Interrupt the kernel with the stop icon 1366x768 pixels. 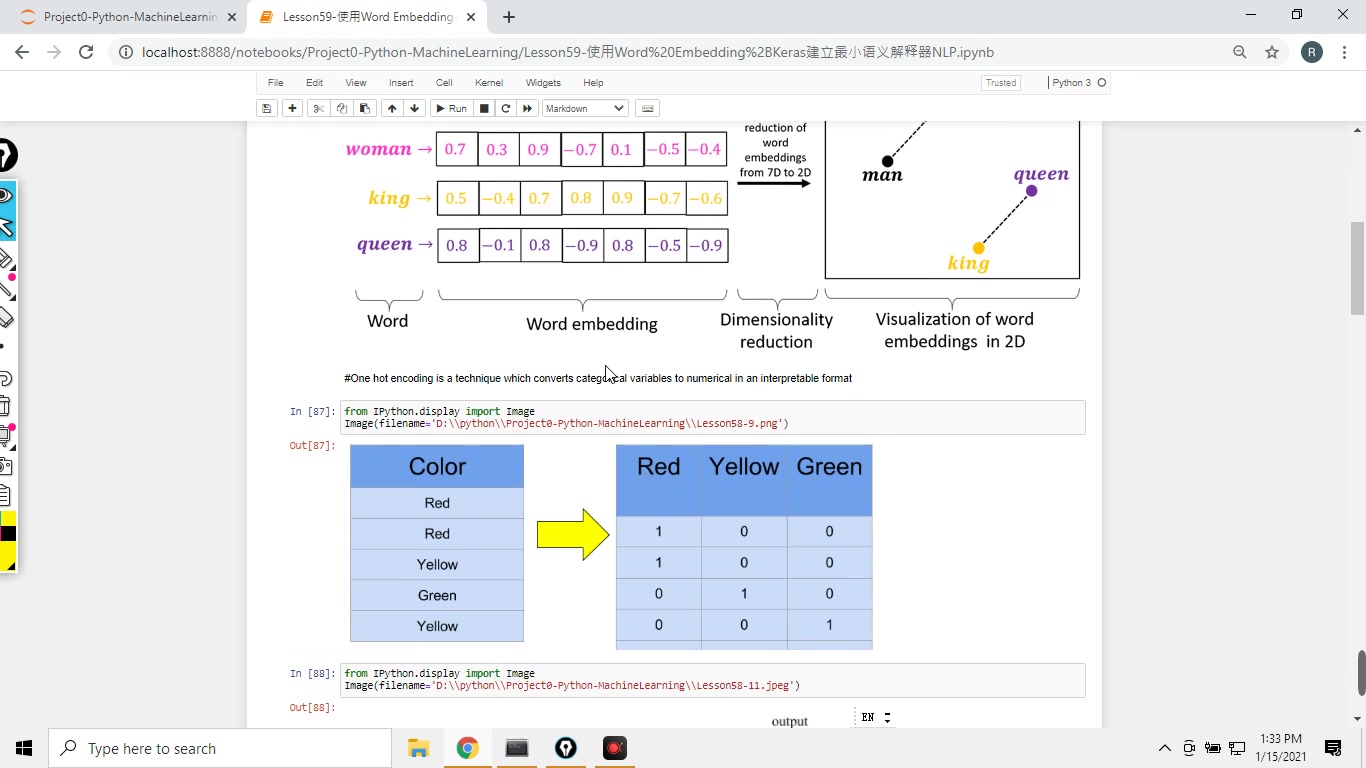point(485,108)
